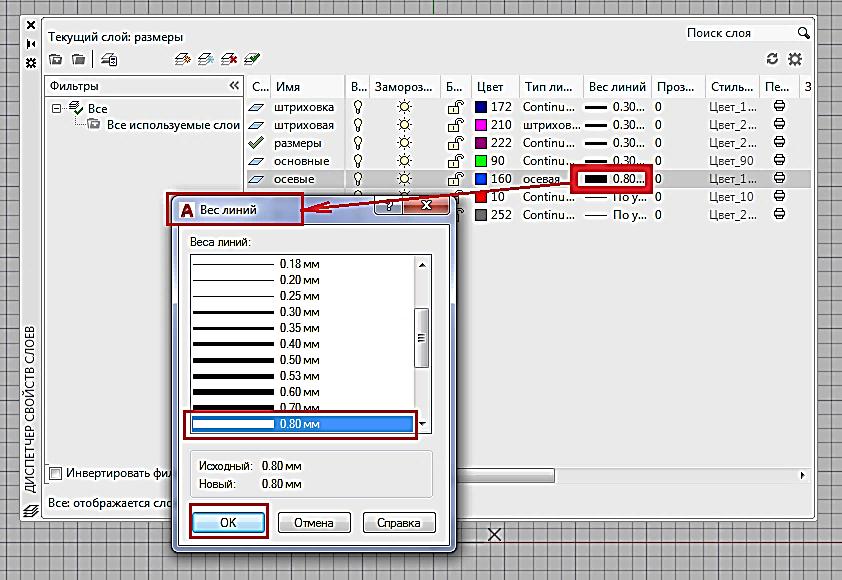
Task: Click the New Property Filter icon
Action: tap(56, 60)
